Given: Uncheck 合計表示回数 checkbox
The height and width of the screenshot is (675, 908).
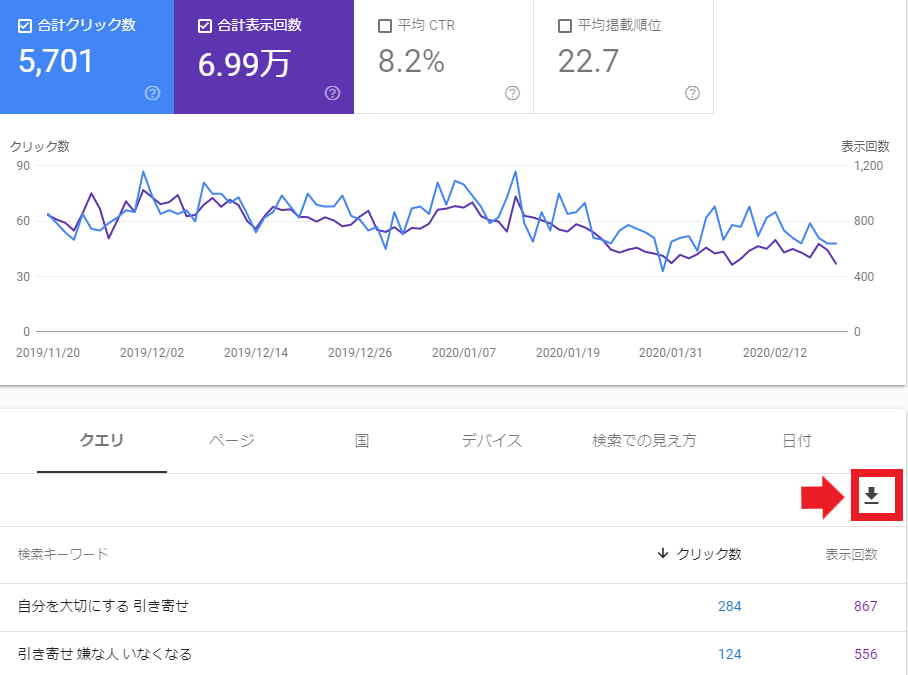Looking at the screenshot, I should point(205,26).
